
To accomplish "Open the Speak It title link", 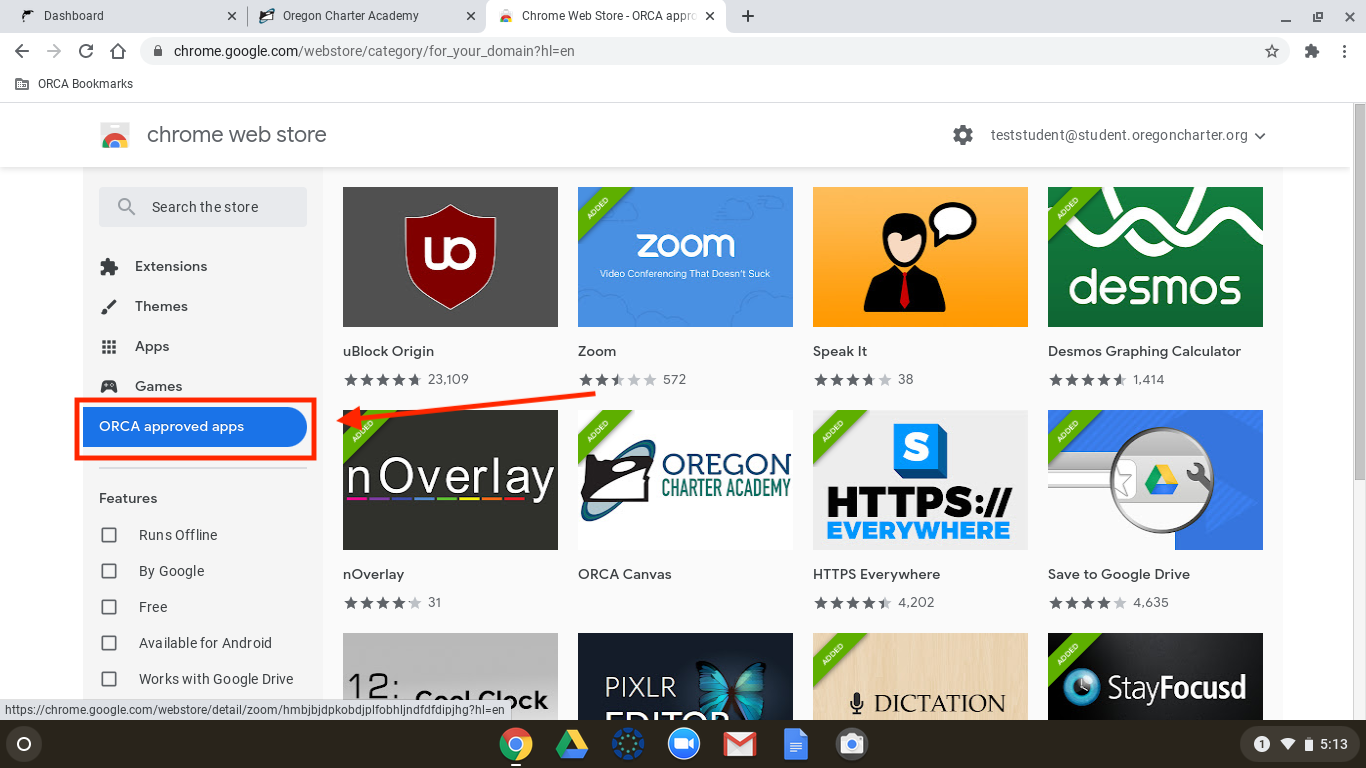I will pyautogui.click(x=840, y=351).
